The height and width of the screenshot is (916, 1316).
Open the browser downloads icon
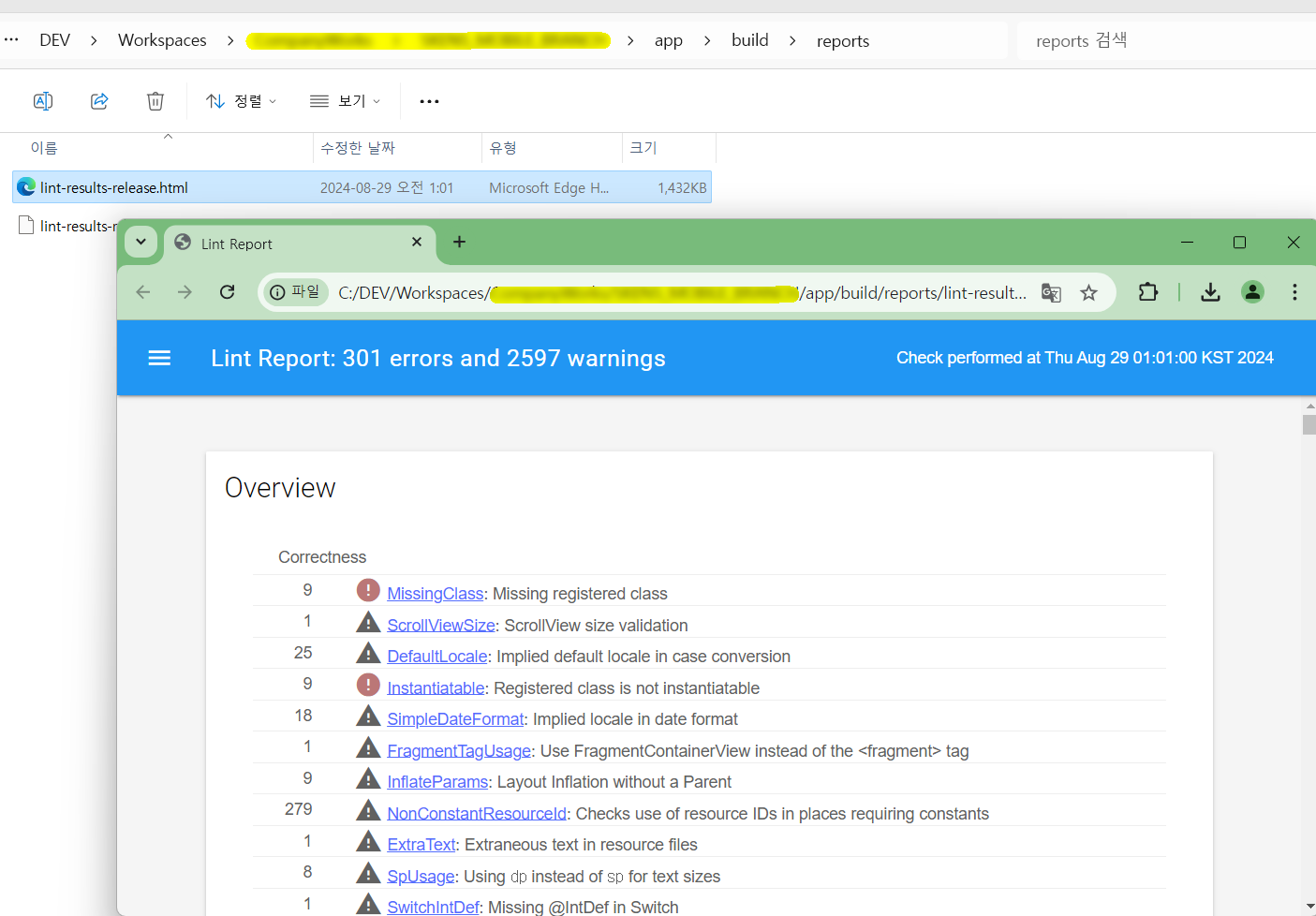click(x=1210, y=292)
